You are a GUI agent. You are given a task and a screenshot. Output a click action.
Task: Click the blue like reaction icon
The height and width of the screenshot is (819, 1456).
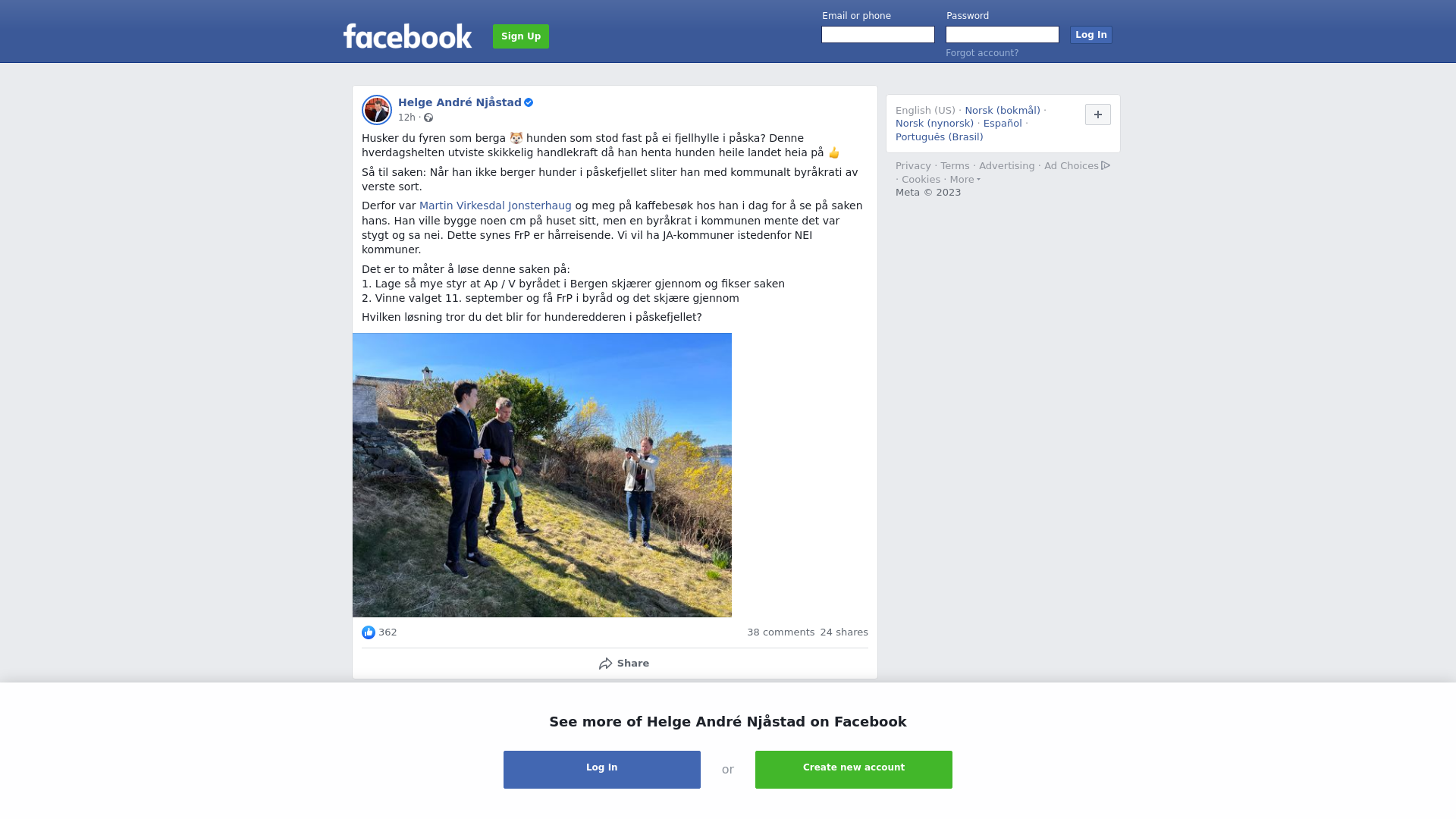pyautogui.click(x=369, y=632)
